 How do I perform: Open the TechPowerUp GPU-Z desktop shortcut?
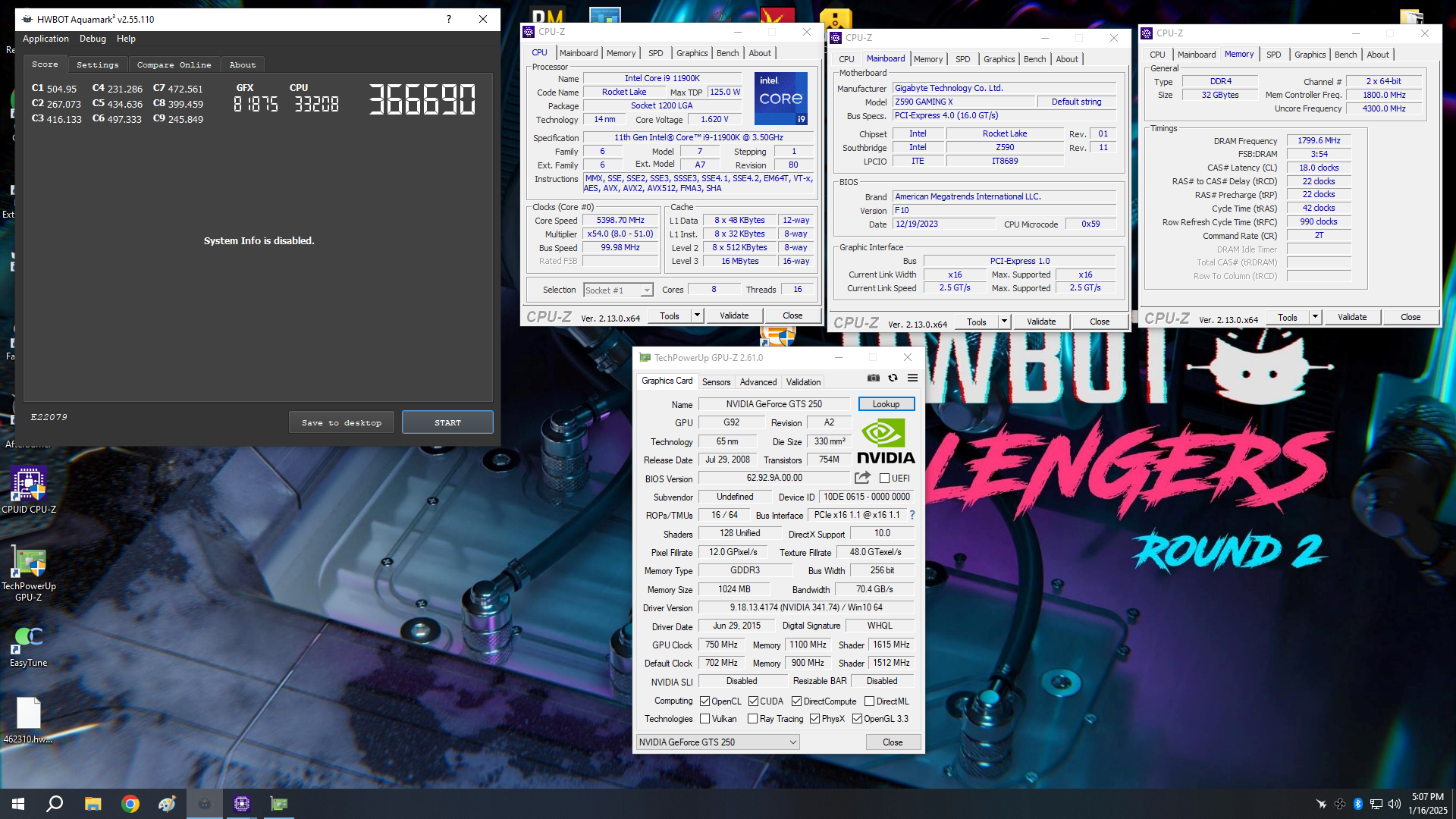(x=29, y=574)
